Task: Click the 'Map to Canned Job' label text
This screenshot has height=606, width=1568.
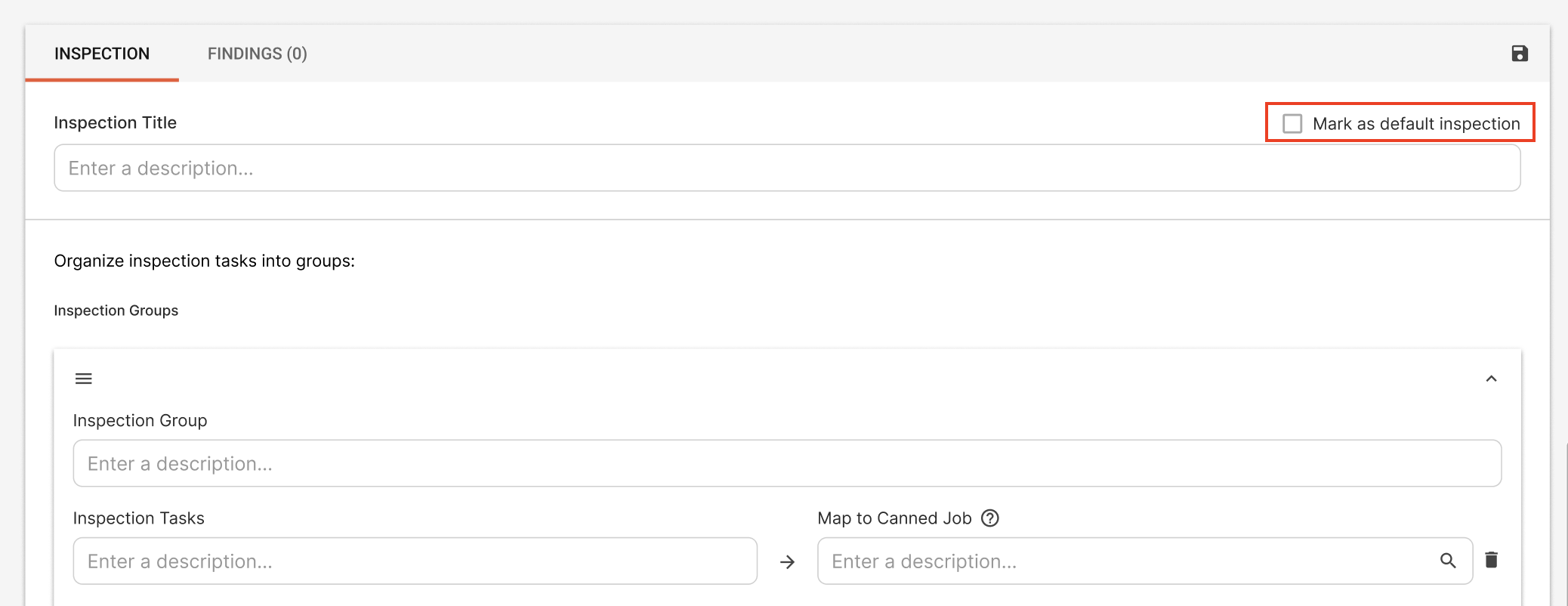Action: (894, 518)
